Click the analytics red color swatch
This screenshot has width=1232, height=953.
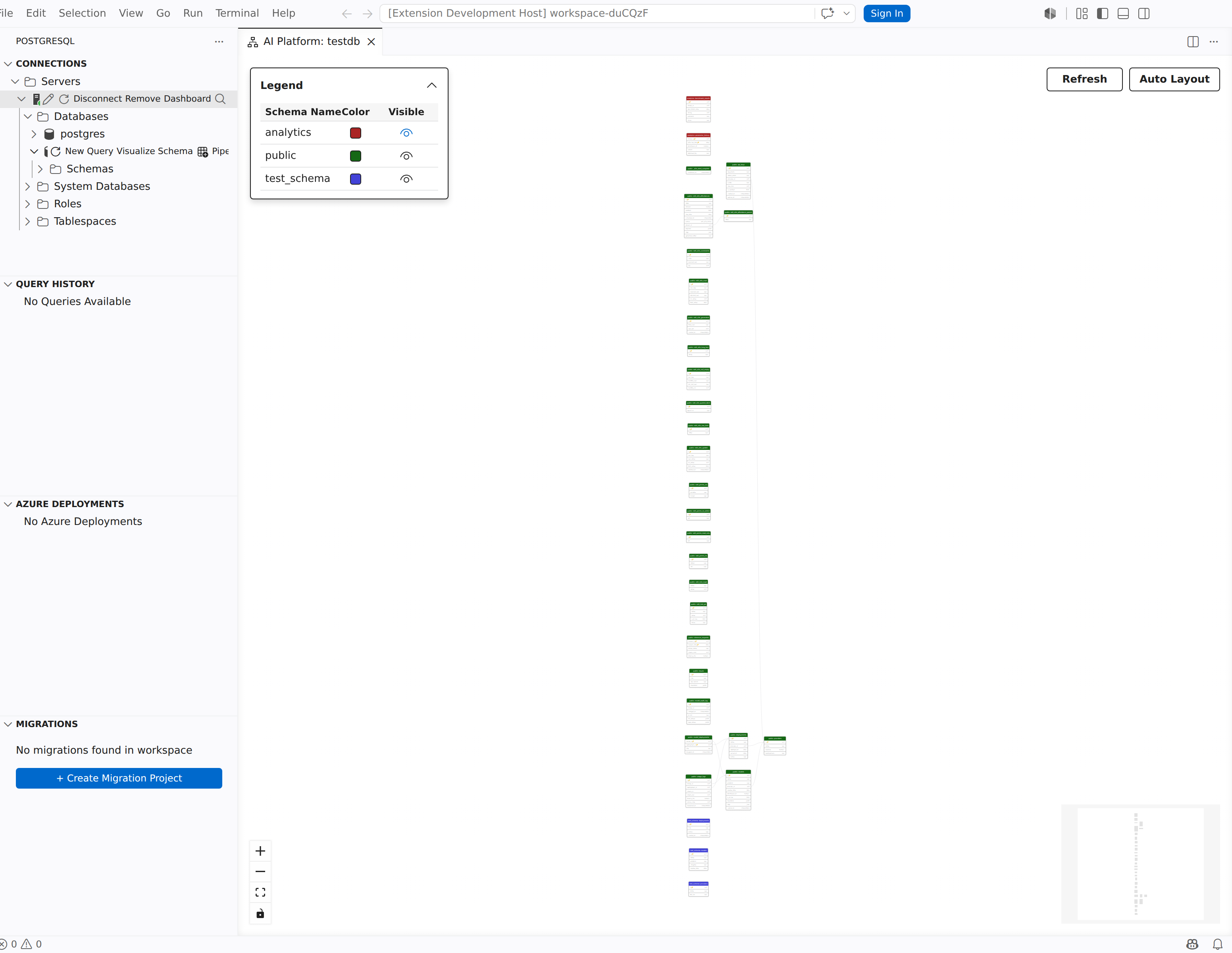point(355,133)
